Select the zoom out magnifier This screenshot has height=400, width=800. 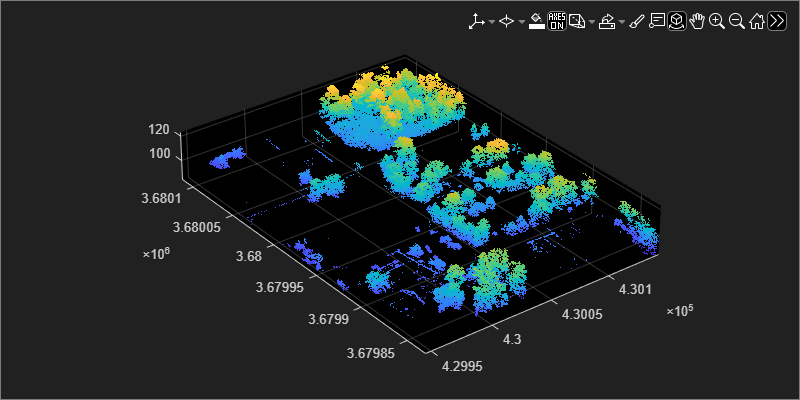[736, 21]
